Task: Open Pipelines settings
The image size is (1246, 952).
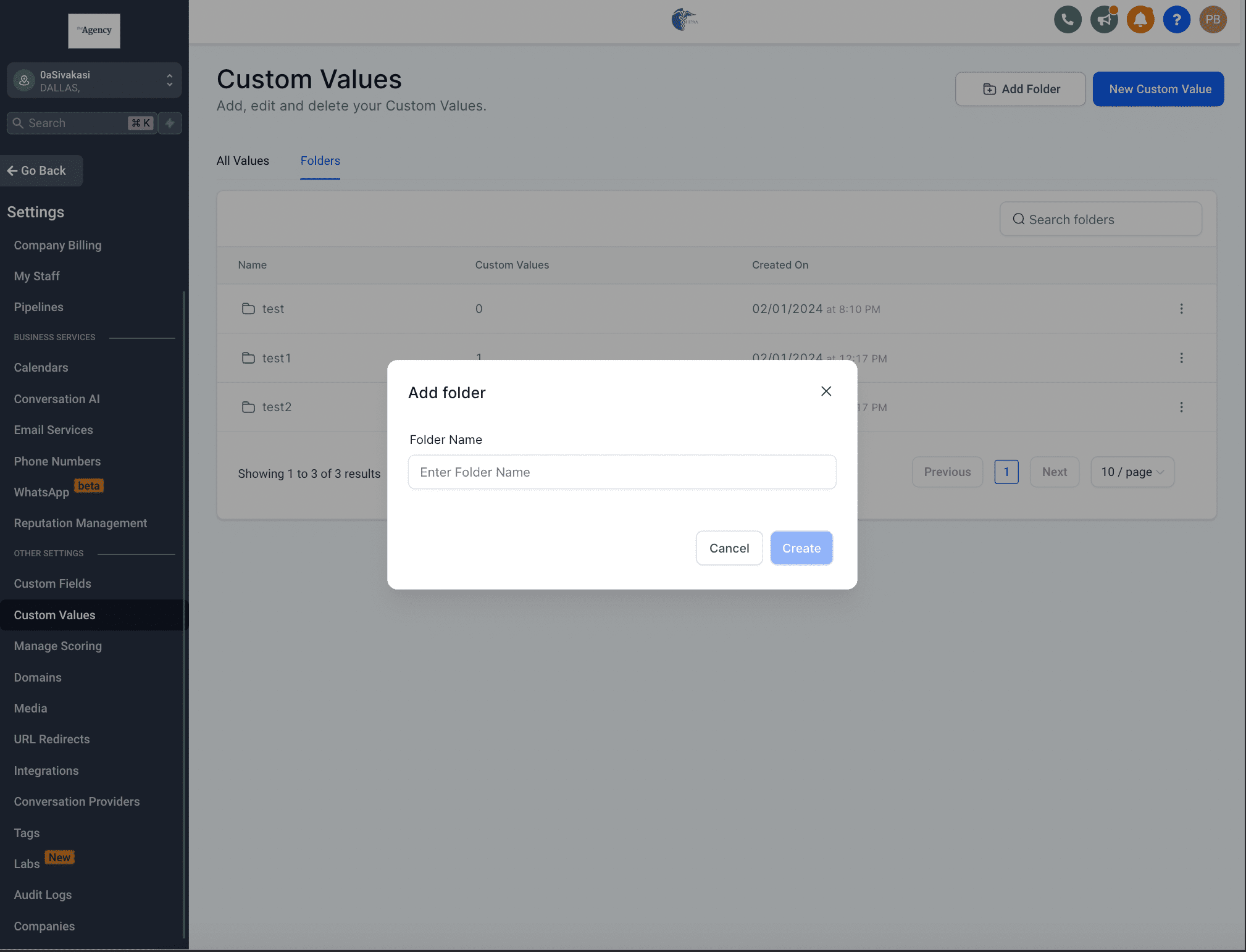Action: [x=38, y=307]
